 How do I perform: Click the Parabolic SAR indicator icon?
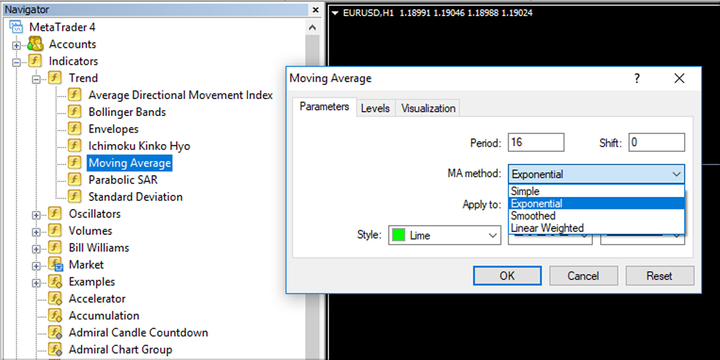74,180
